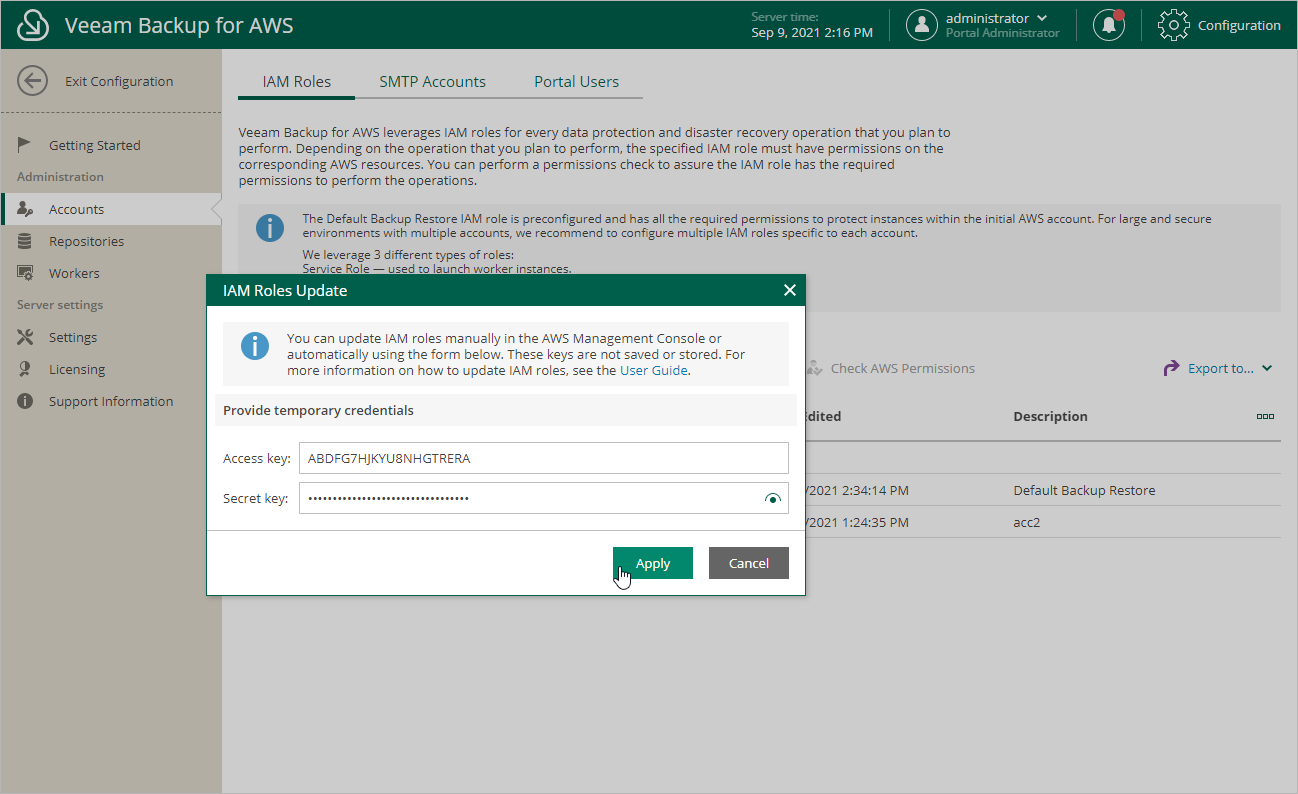Click the Configuration gear icon
The height and width of the screenshot is (794, 1298).
(x=1172, y=25)
